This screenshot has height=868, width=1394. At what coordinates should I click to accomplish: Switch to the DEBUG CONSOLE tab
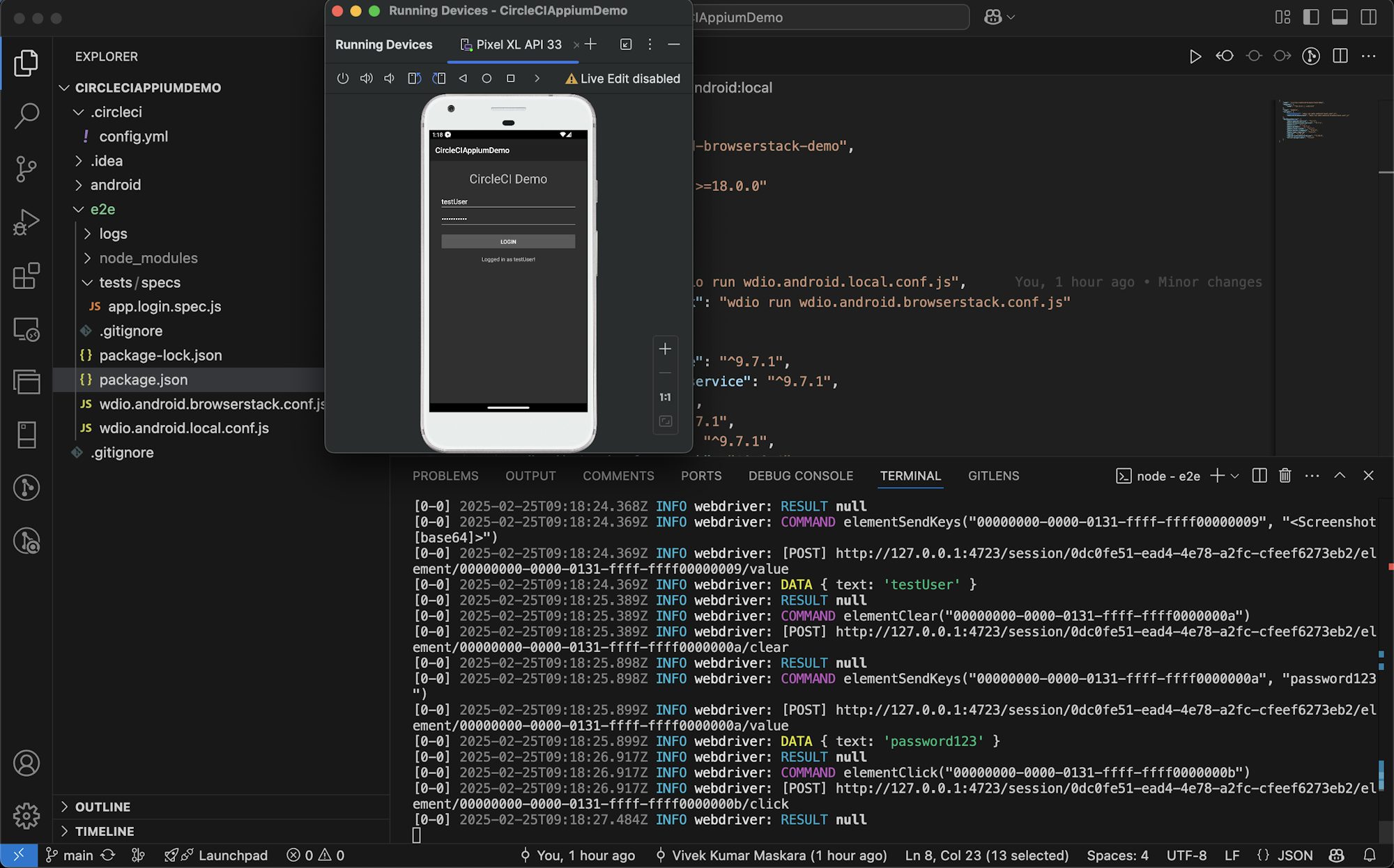(x=800, y=476)
